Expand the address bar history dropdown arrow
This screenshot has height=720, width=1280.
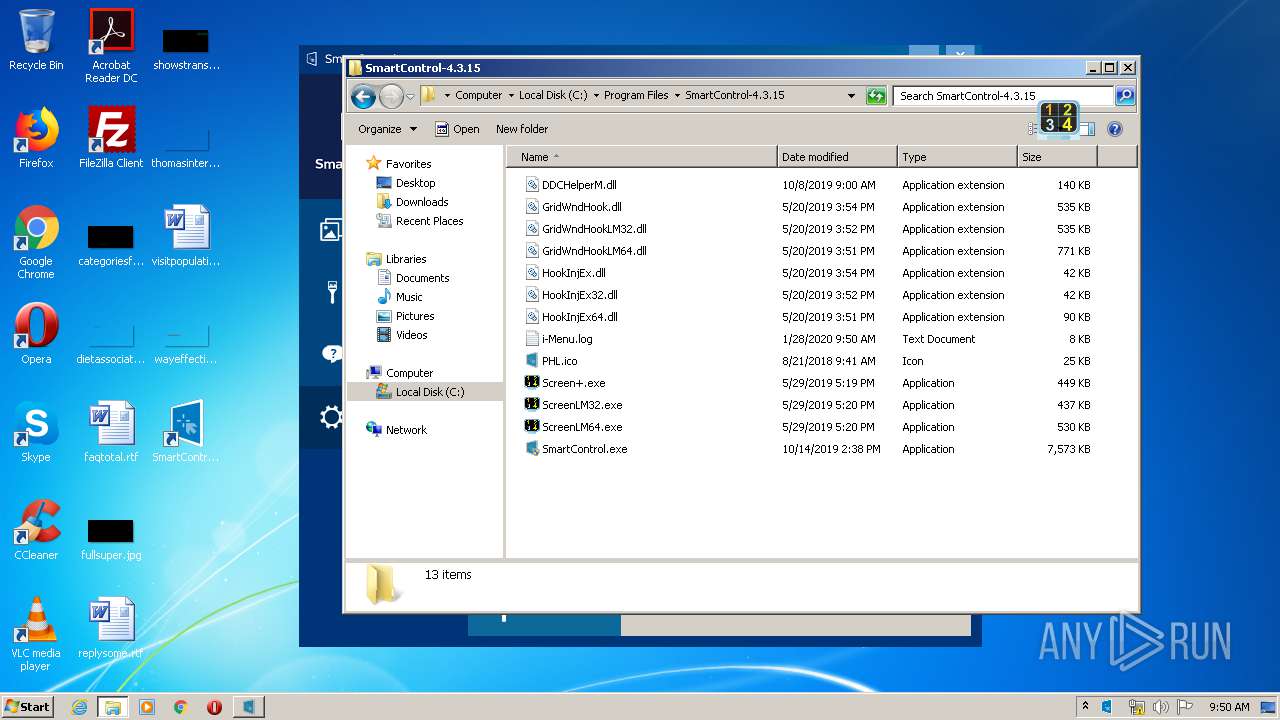coord(851,96)
